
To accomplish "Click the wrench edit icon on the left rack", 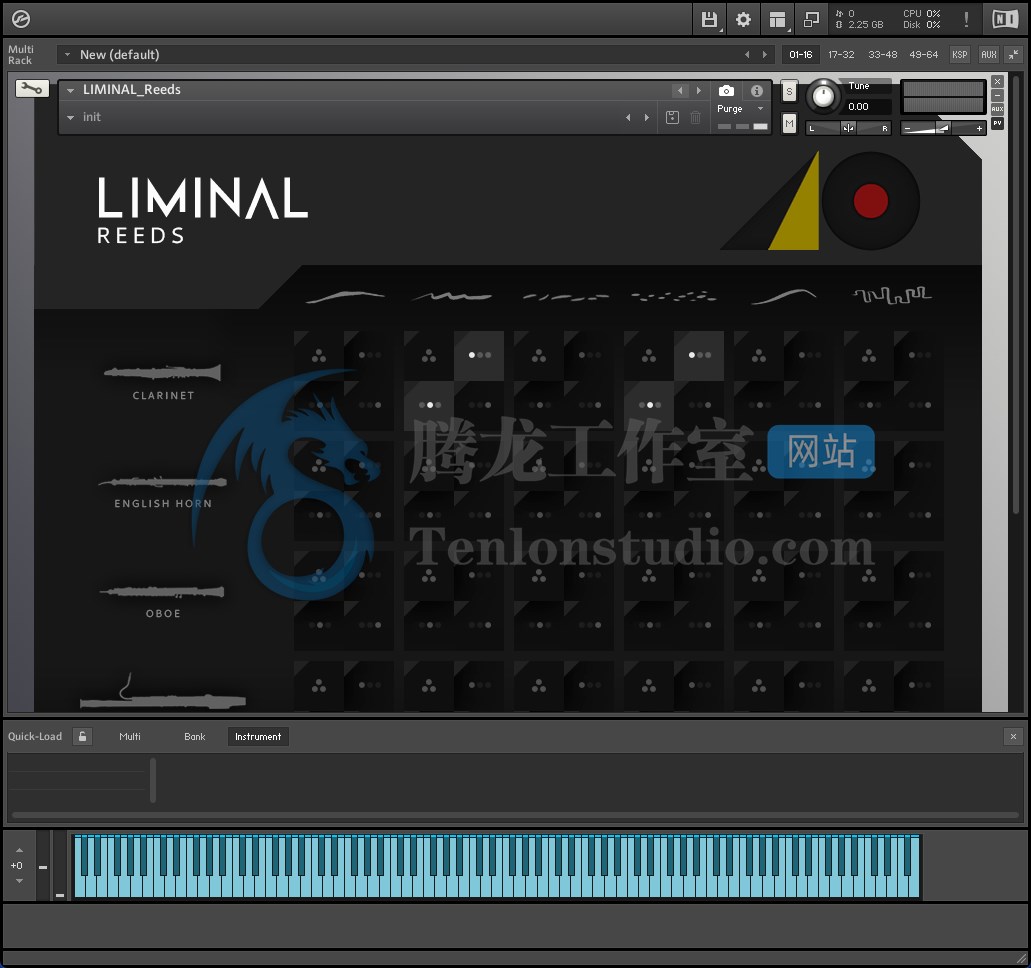I will pos(31,87).
